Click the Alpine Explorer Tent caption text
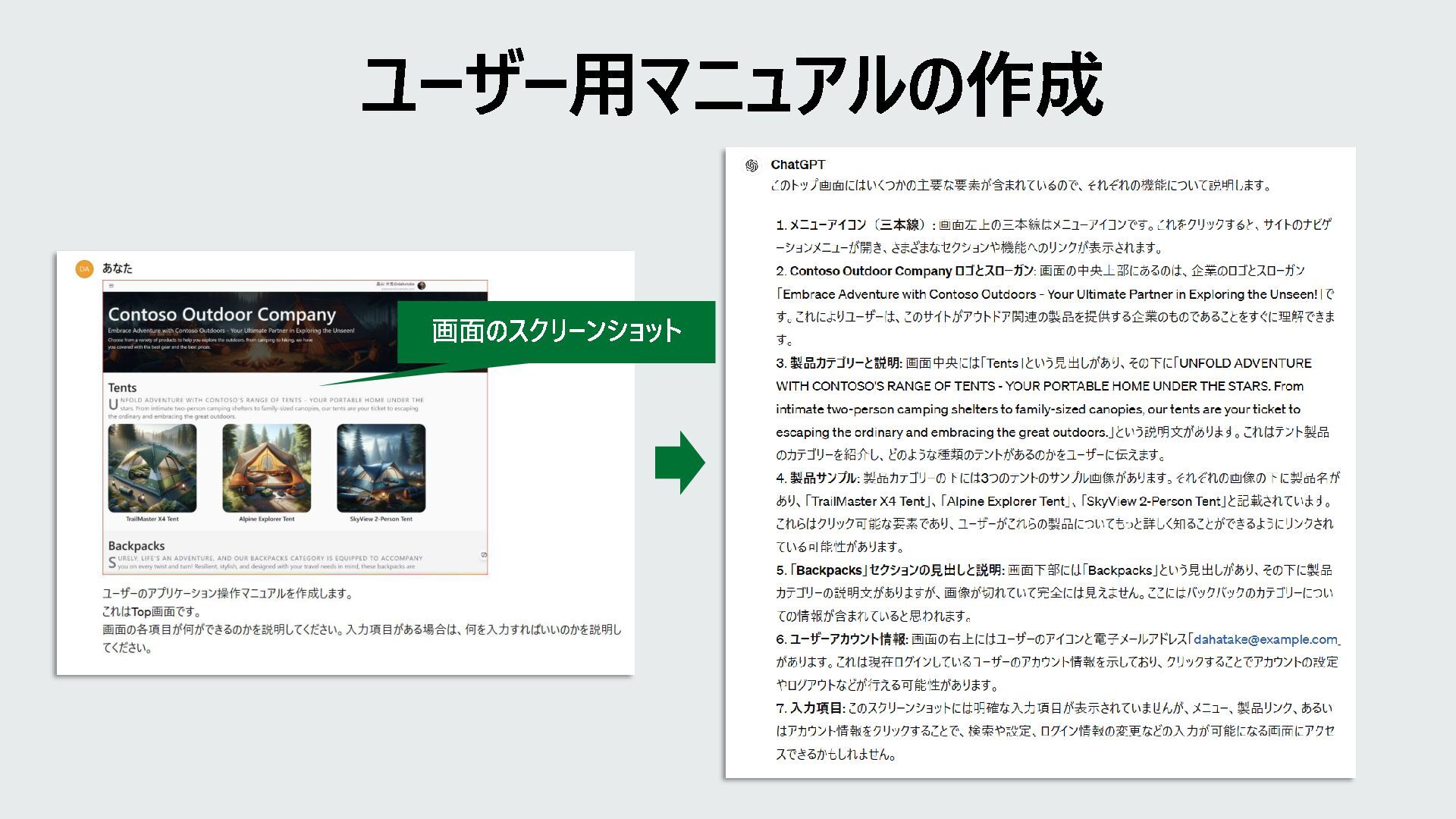This screenshot has width=1456, height=819. pyautogui.click(x=266, y=519)
